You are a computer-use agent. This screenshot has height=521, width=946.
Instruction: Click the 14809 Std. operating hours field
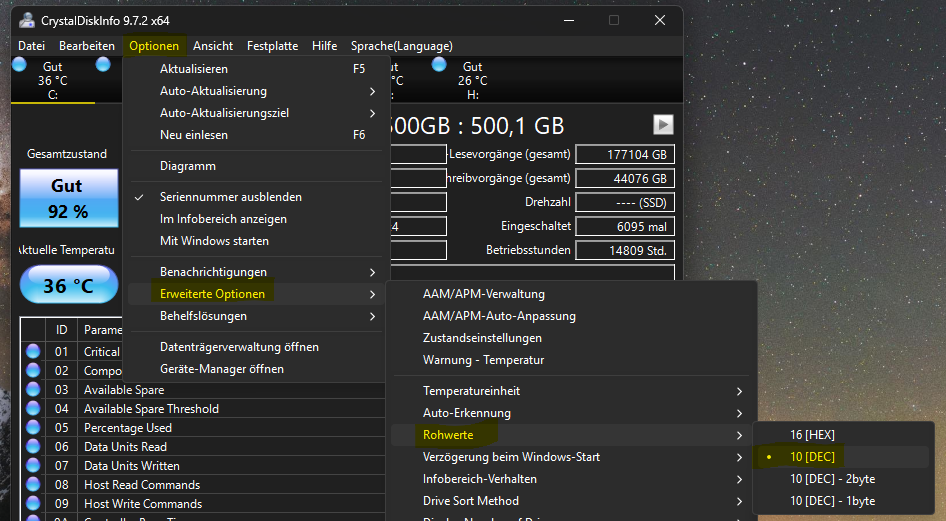click(625, 250)
